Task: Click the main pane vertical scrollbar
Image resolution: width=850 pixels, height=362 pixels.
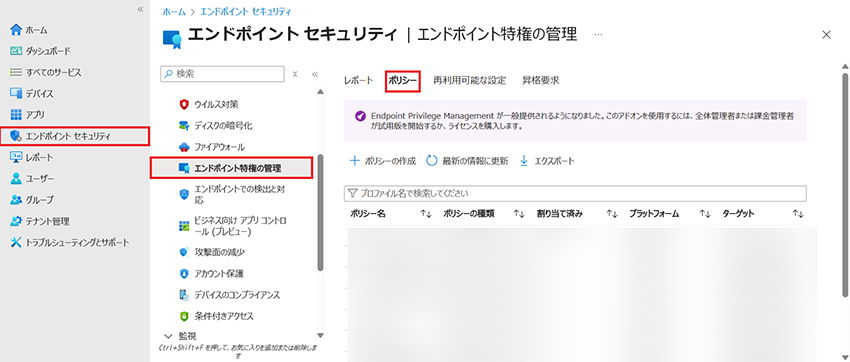Action: pyautogui.click(x=845, y=184)
